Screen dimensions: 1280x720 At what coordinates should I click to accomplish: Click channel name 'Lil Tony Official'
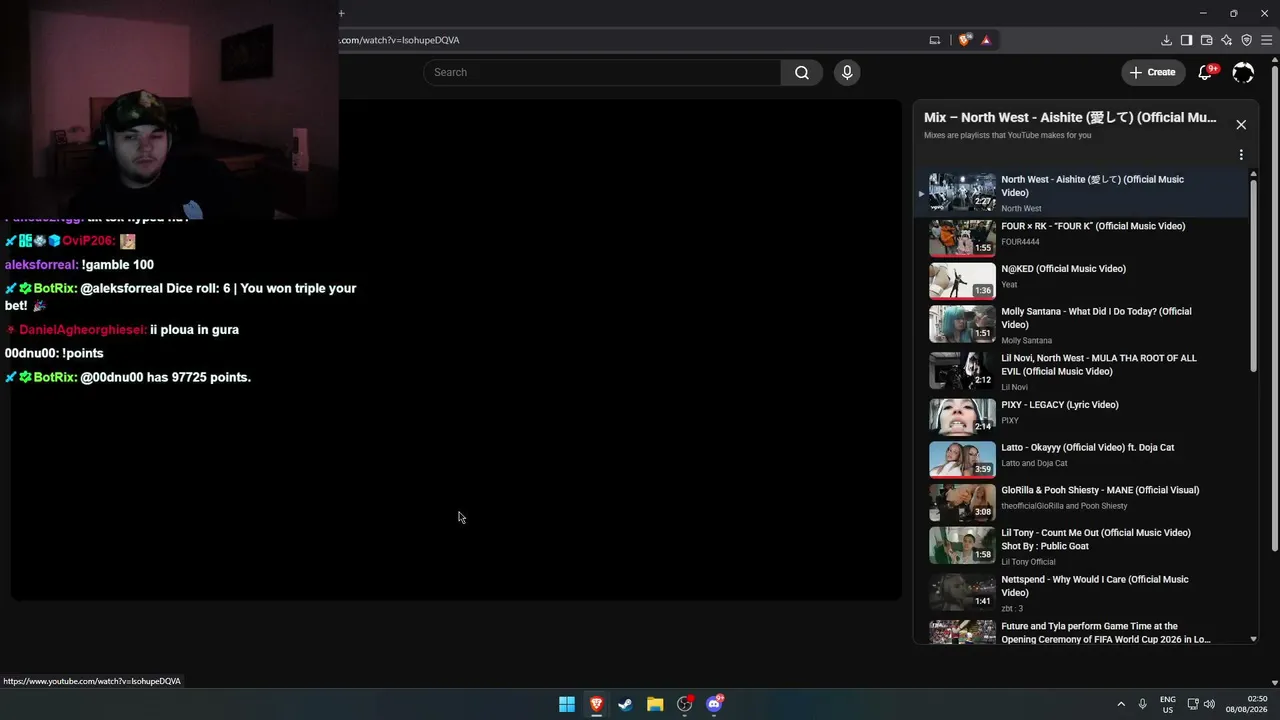tap(1028, 562)
